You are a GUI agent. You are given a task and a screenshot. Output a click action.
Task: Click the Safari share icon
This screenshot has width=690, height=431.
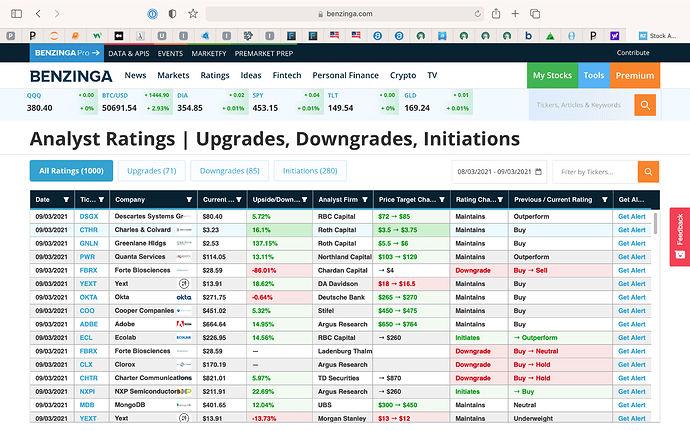point(493,14)
